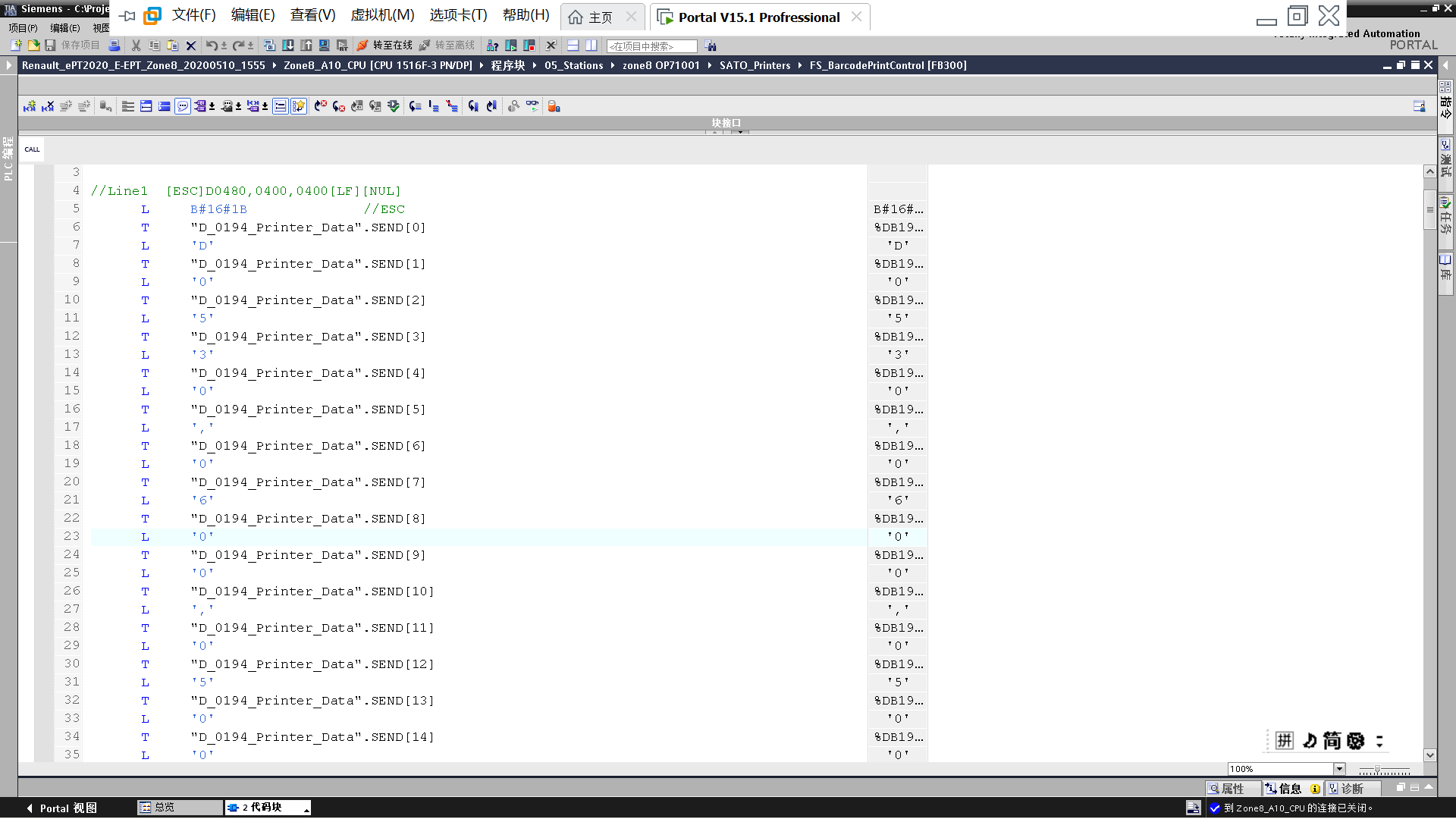Image resolution: width=1456 pixels, height=819 pixels.
Task: Click the project search input field
Action: click(651, 46)
